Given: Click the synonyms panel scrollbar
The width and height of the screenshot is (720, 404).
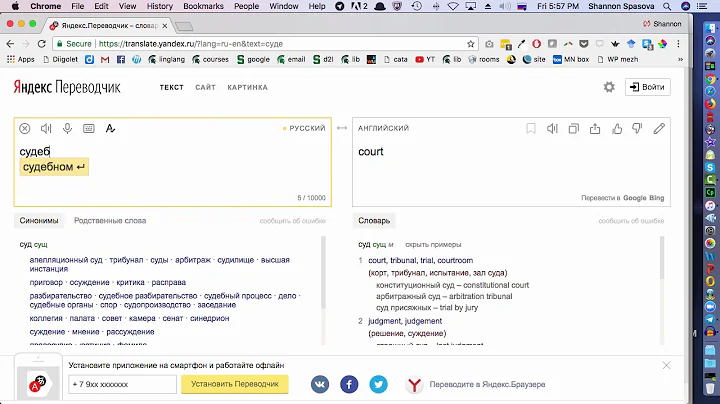Looking at the screenshot, I should pyautogui.click(x=323, y=272).
